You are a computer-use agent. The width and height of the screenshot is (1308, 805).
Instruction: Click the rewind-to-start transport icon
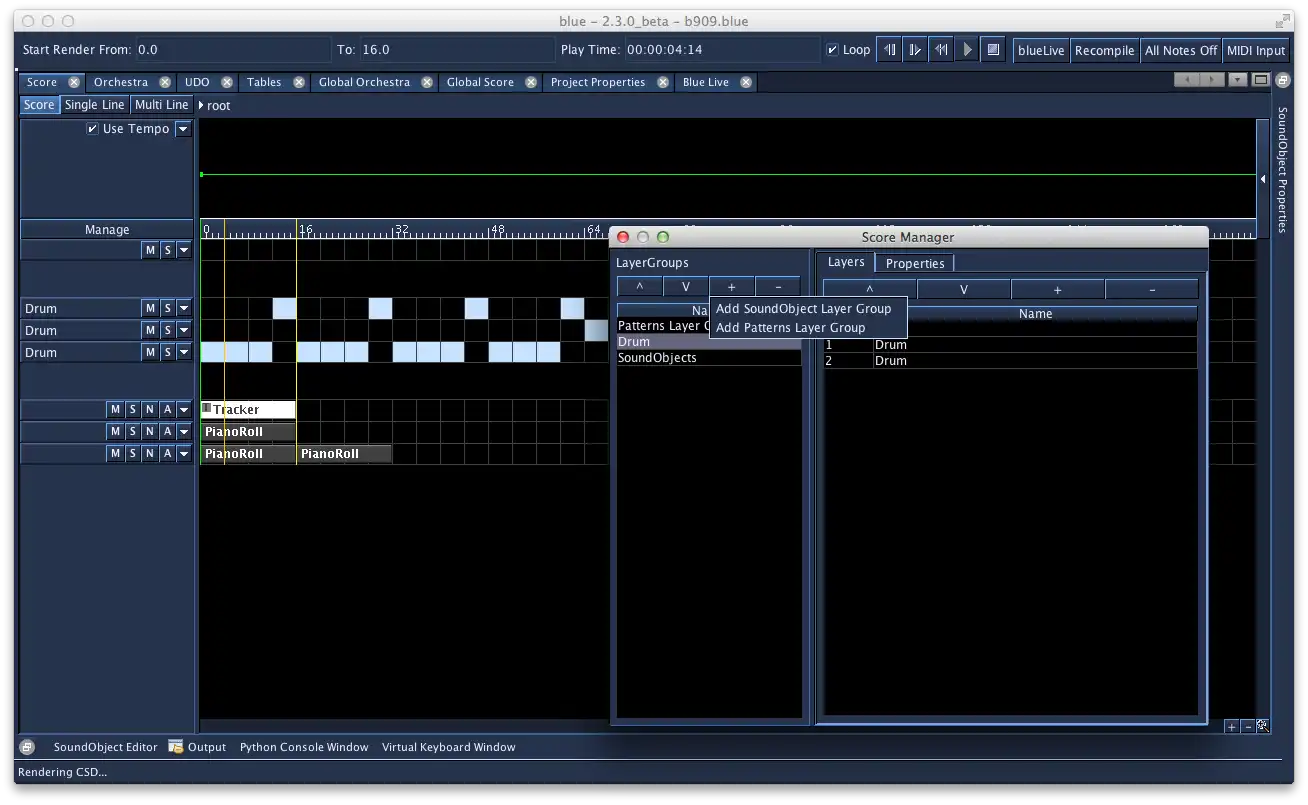(941, 50)
